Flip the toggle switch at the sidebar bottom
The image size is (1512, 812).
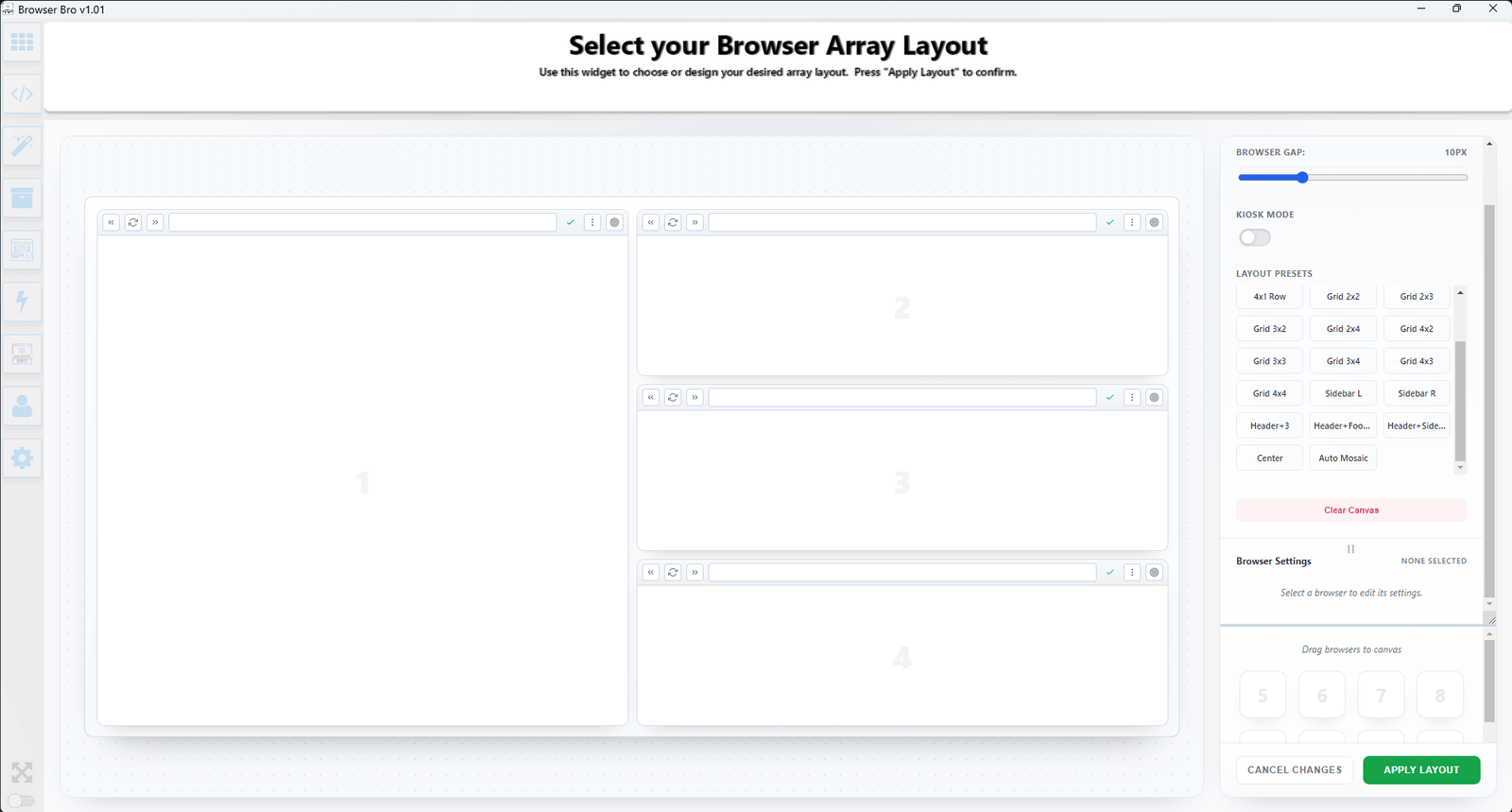click(x=21, y=801)
